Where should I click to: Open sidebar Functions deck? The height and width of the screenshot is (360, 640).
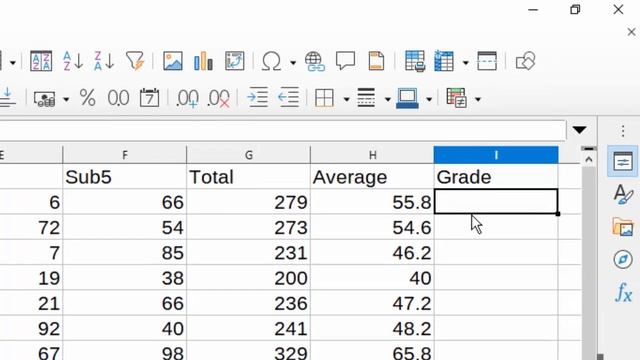tap(623, 292)
